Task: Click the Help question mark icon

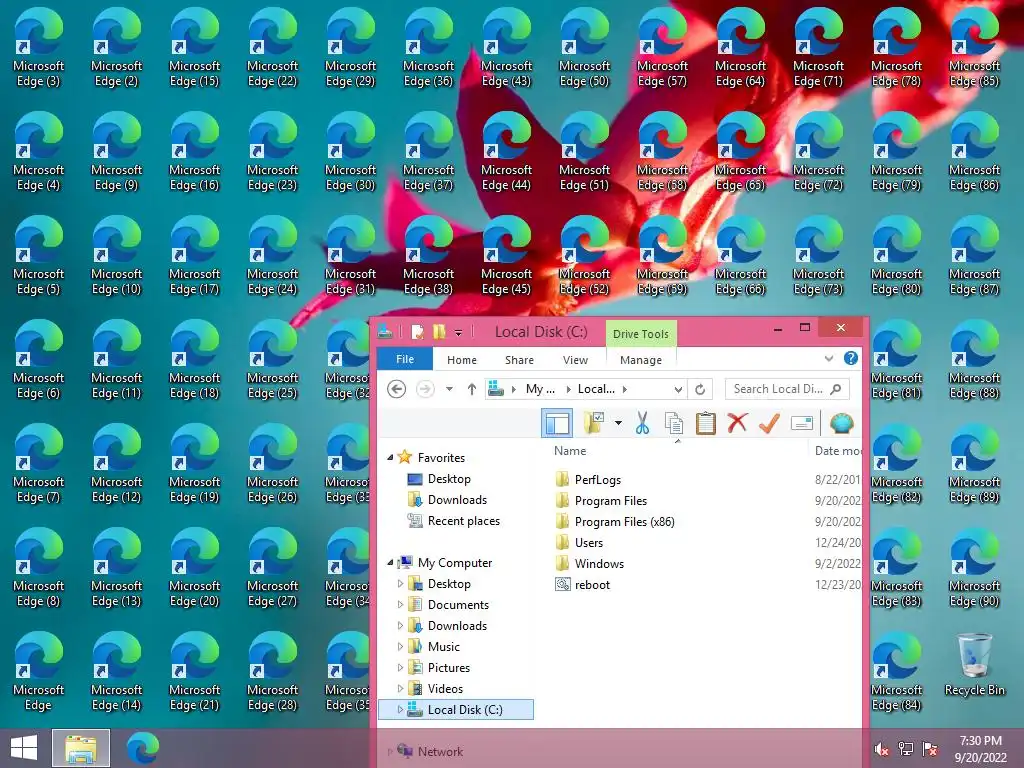Action: coord(850,358)
